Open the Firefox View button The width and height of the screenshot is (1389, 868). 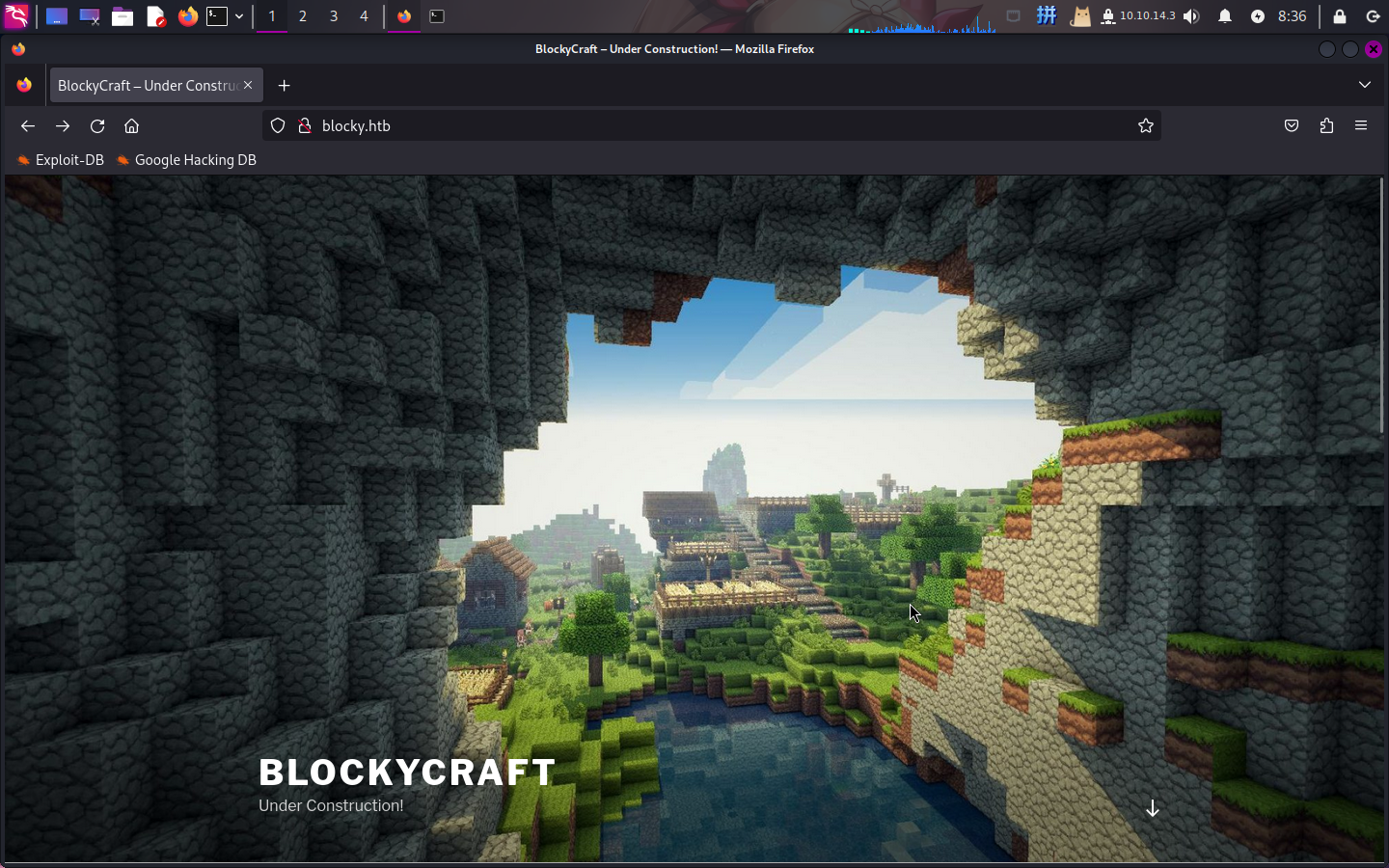pyautogui.click(x=24, y=86)
